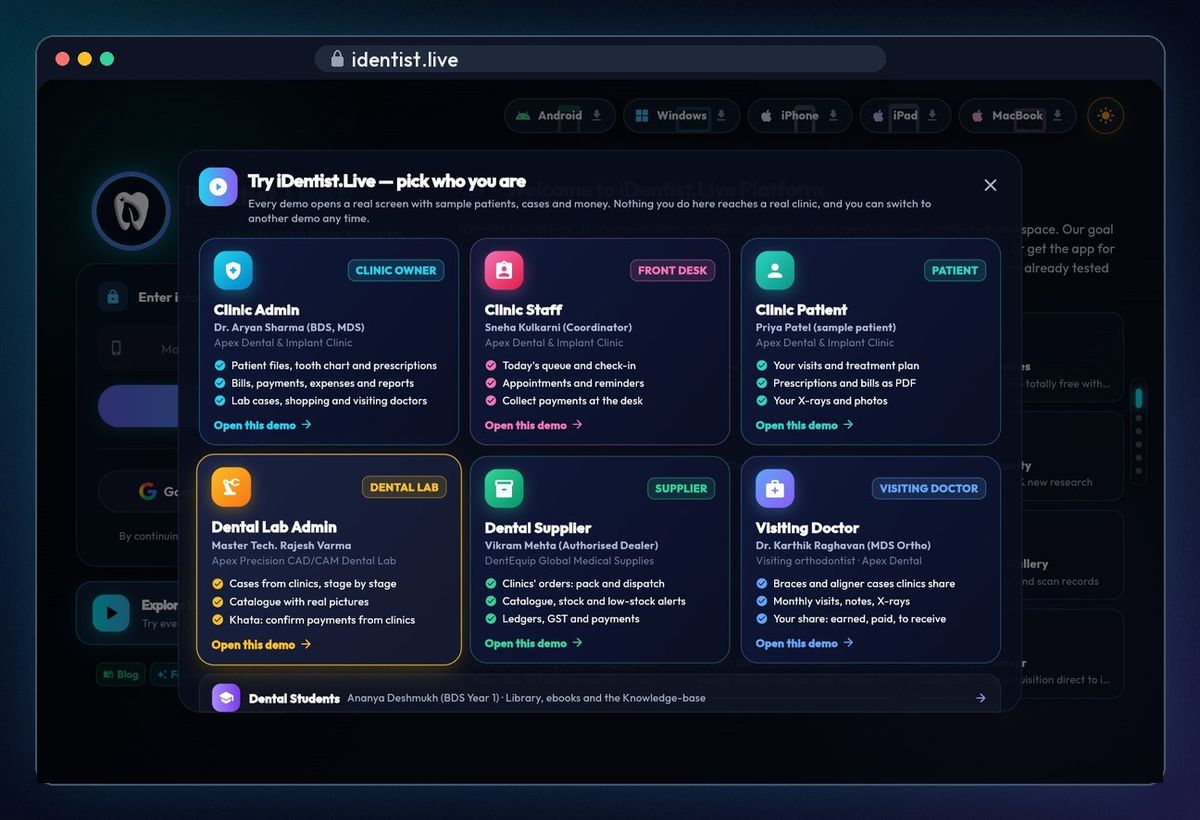Click 'Khata: confirm payments from clinics' line
Screen dimensions: 1200x820
[313, 620]
